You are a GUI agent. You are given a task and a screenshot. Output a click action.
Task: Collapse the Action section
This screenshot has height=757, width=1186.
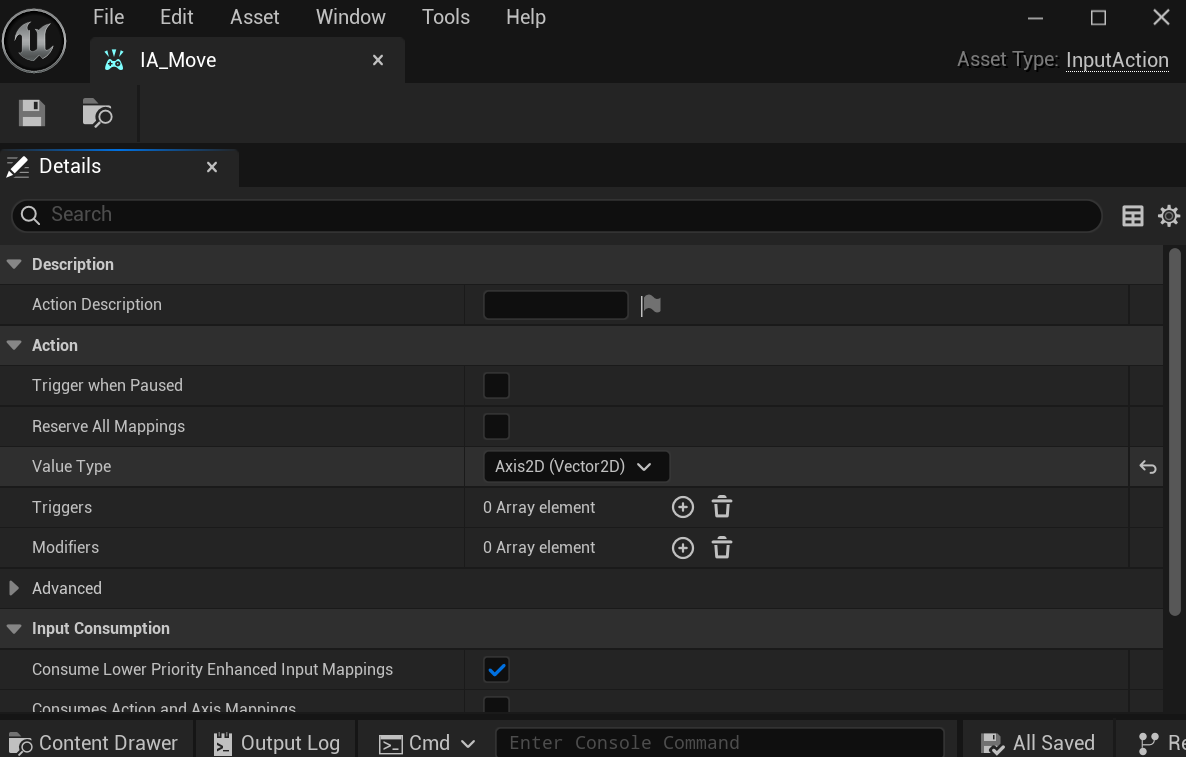pos(14,345)
